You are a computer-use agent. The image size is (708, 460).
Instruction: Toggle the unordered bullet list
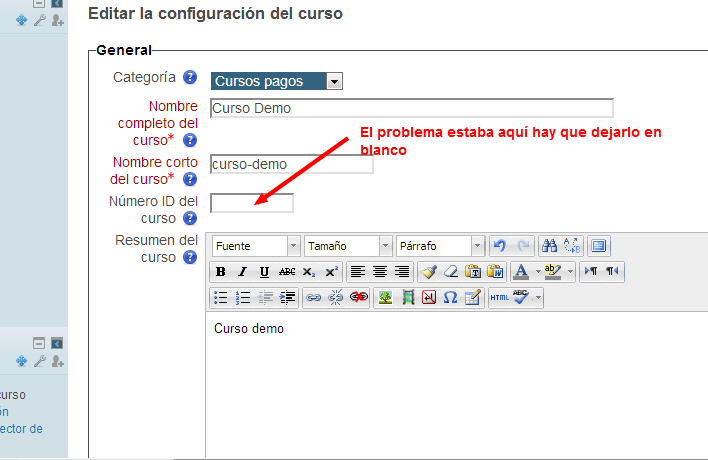(221, 297)
